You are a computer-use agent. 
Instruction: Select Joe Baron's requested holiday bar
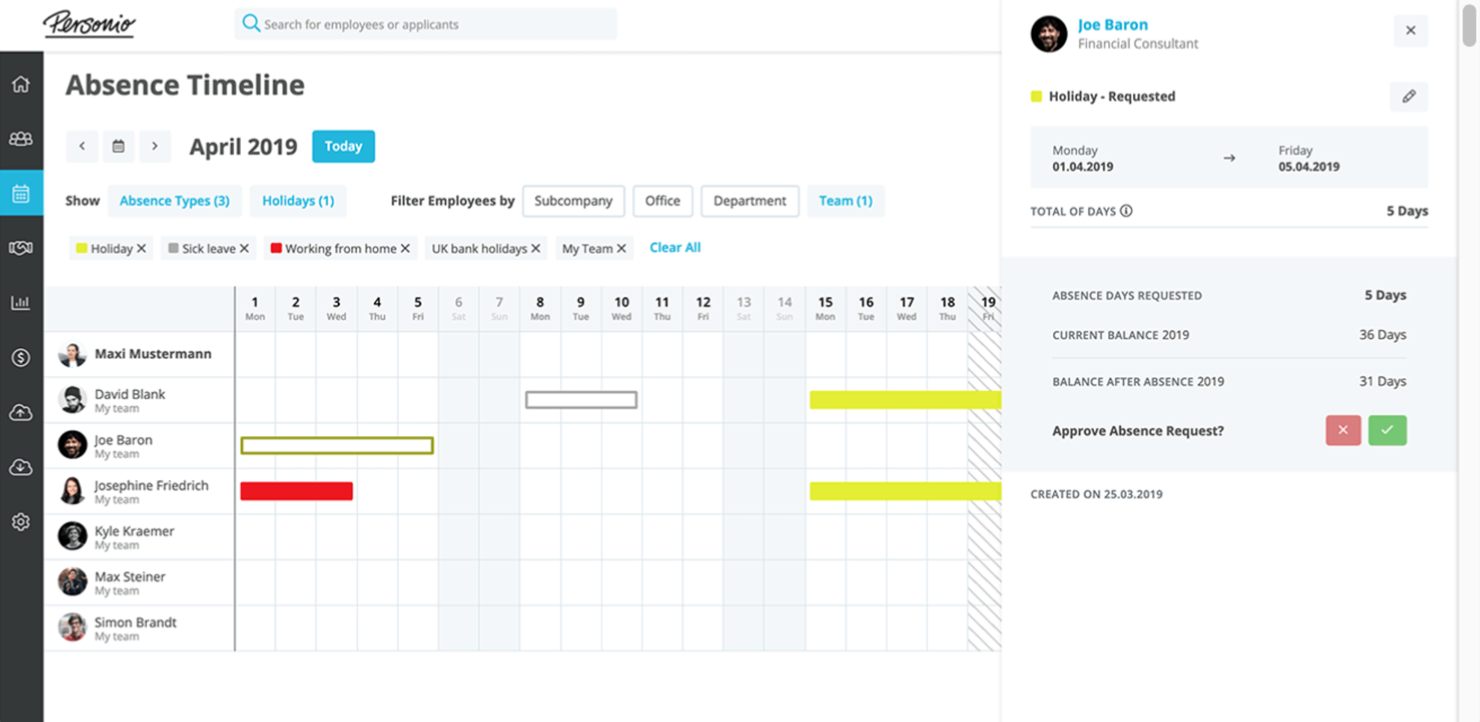pyautogui.click(x=337, y=446)
